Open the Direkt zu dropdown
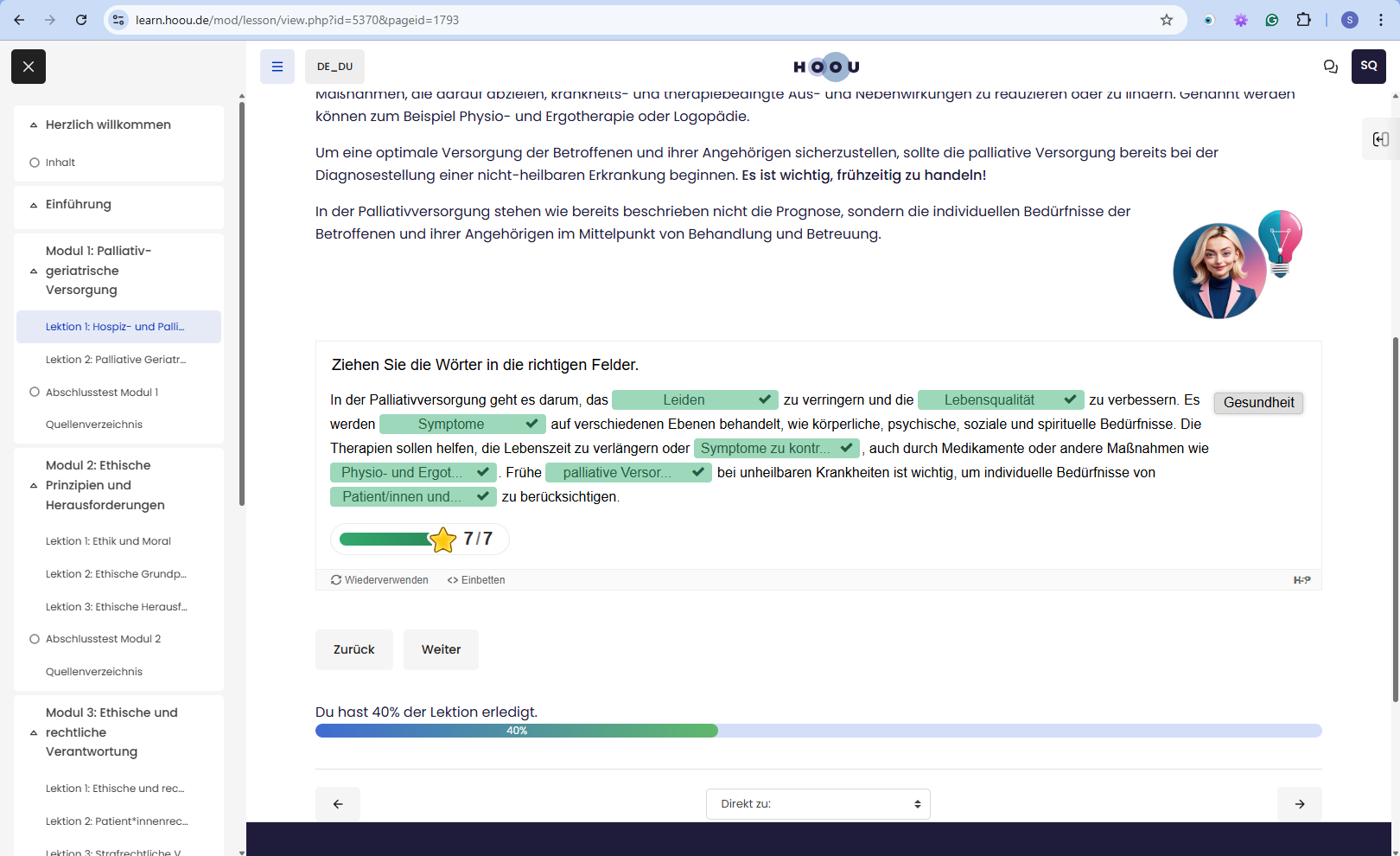1400x856 pixels. [x=818, y=804]
